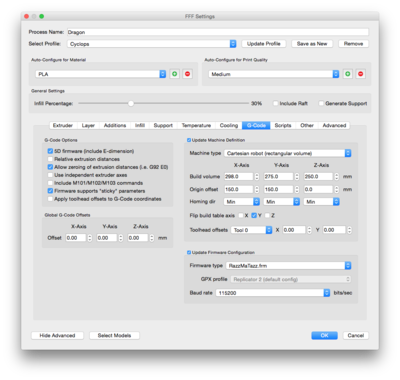The image size is (400, 380).
Task: Open the Medium print quality dropdown
Action: tap(274, 74)
